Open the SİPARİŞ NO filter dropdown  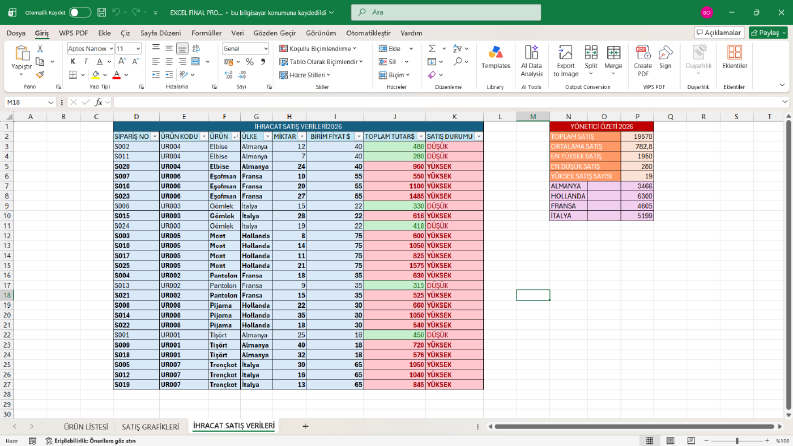point(155,137)
